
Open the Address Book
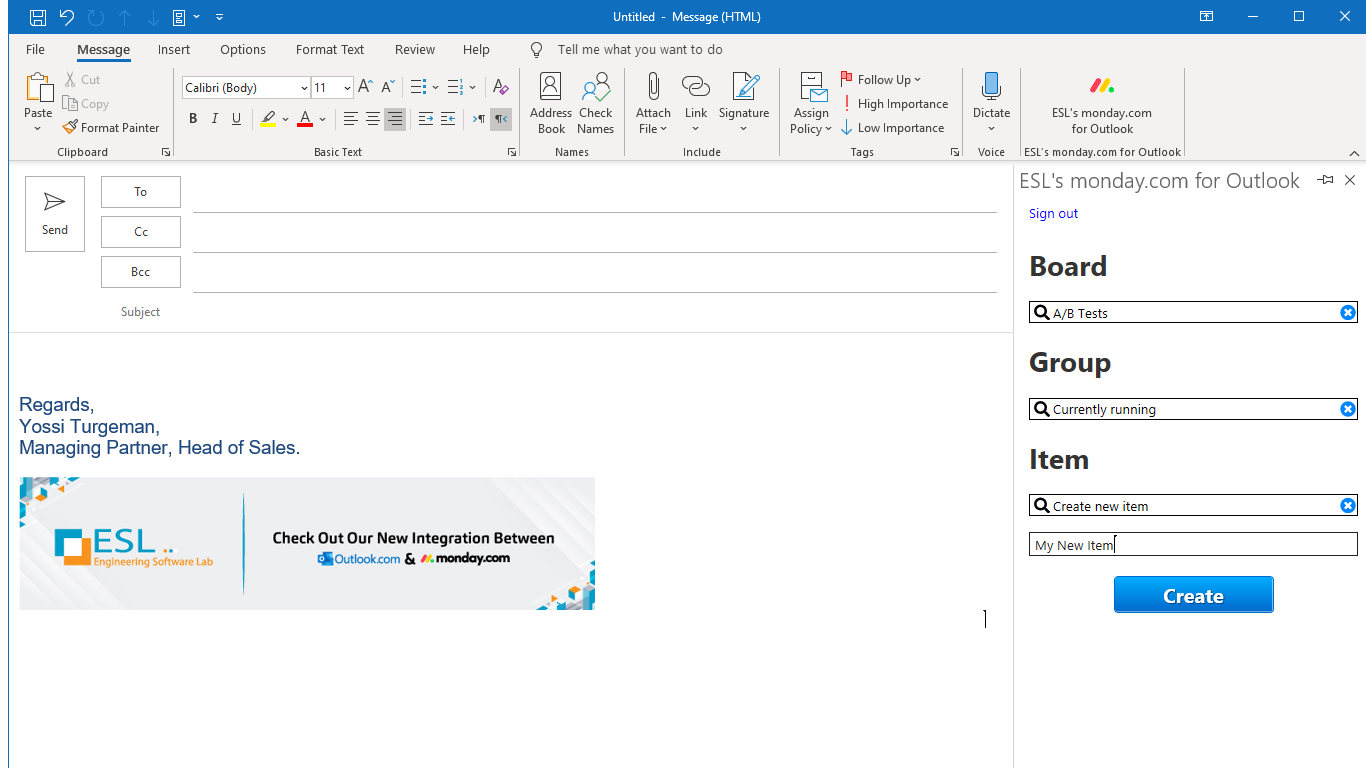(551, 103)
